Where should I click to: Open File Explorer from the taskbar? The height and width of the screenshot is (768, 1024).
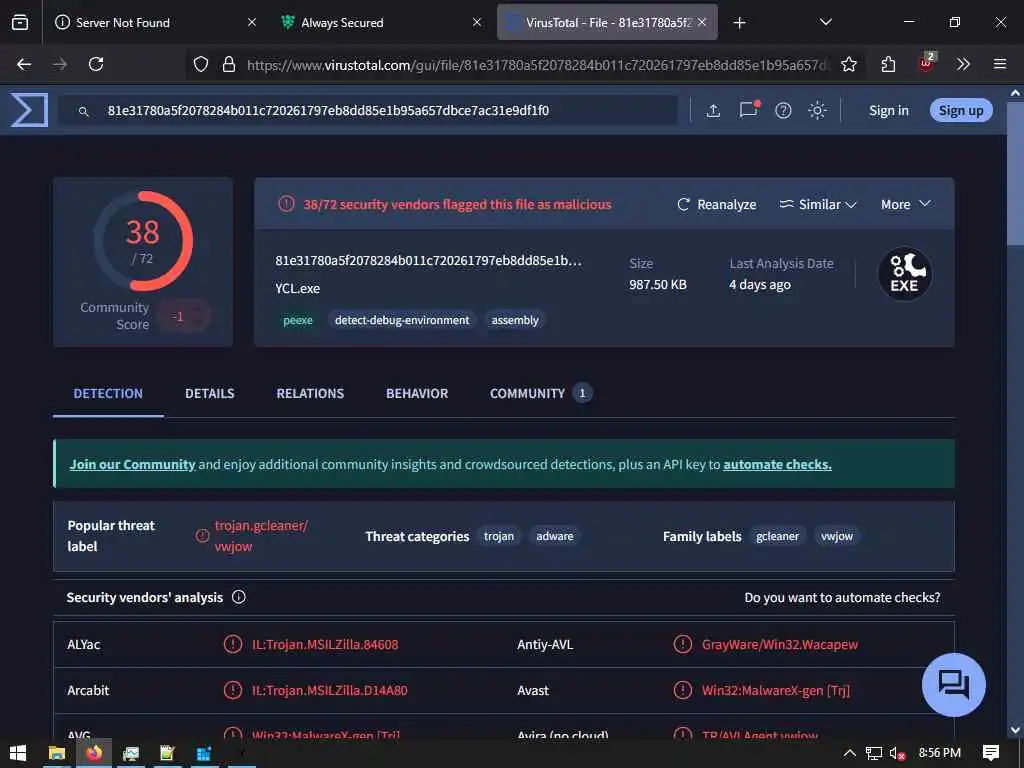[57, 753]
